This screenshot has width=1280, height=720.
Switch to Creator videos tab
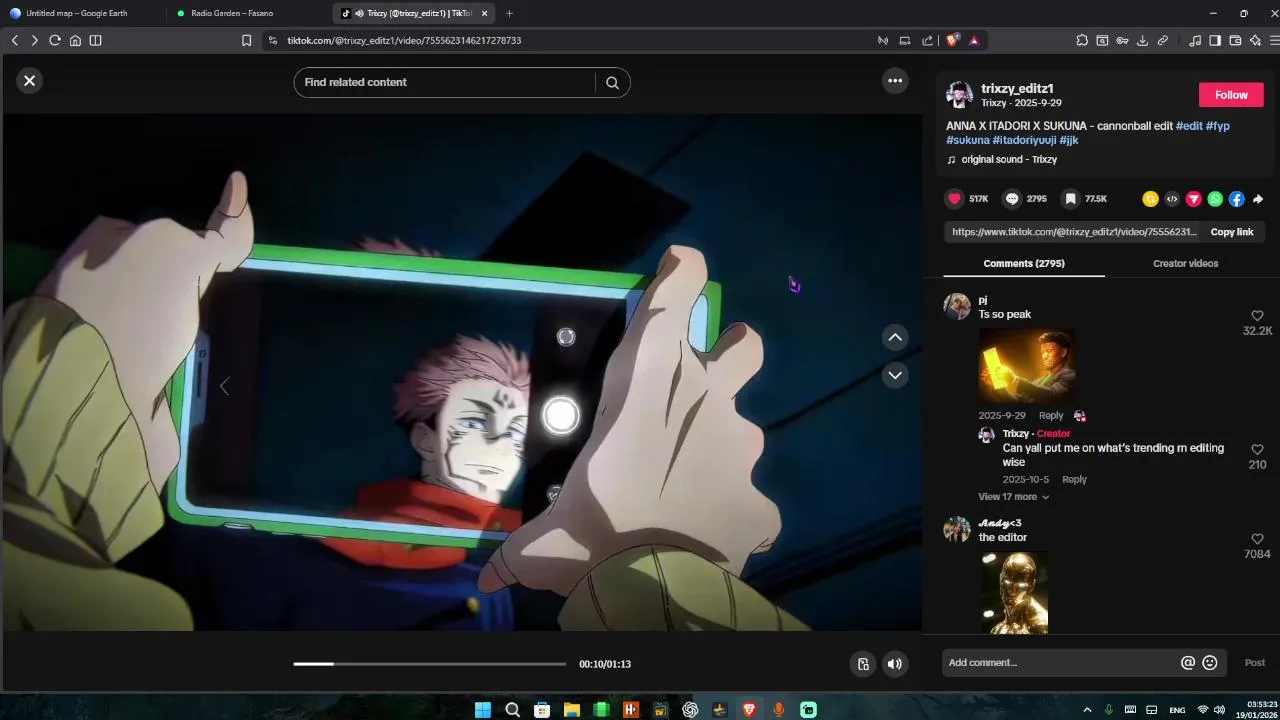point(1185,264)
